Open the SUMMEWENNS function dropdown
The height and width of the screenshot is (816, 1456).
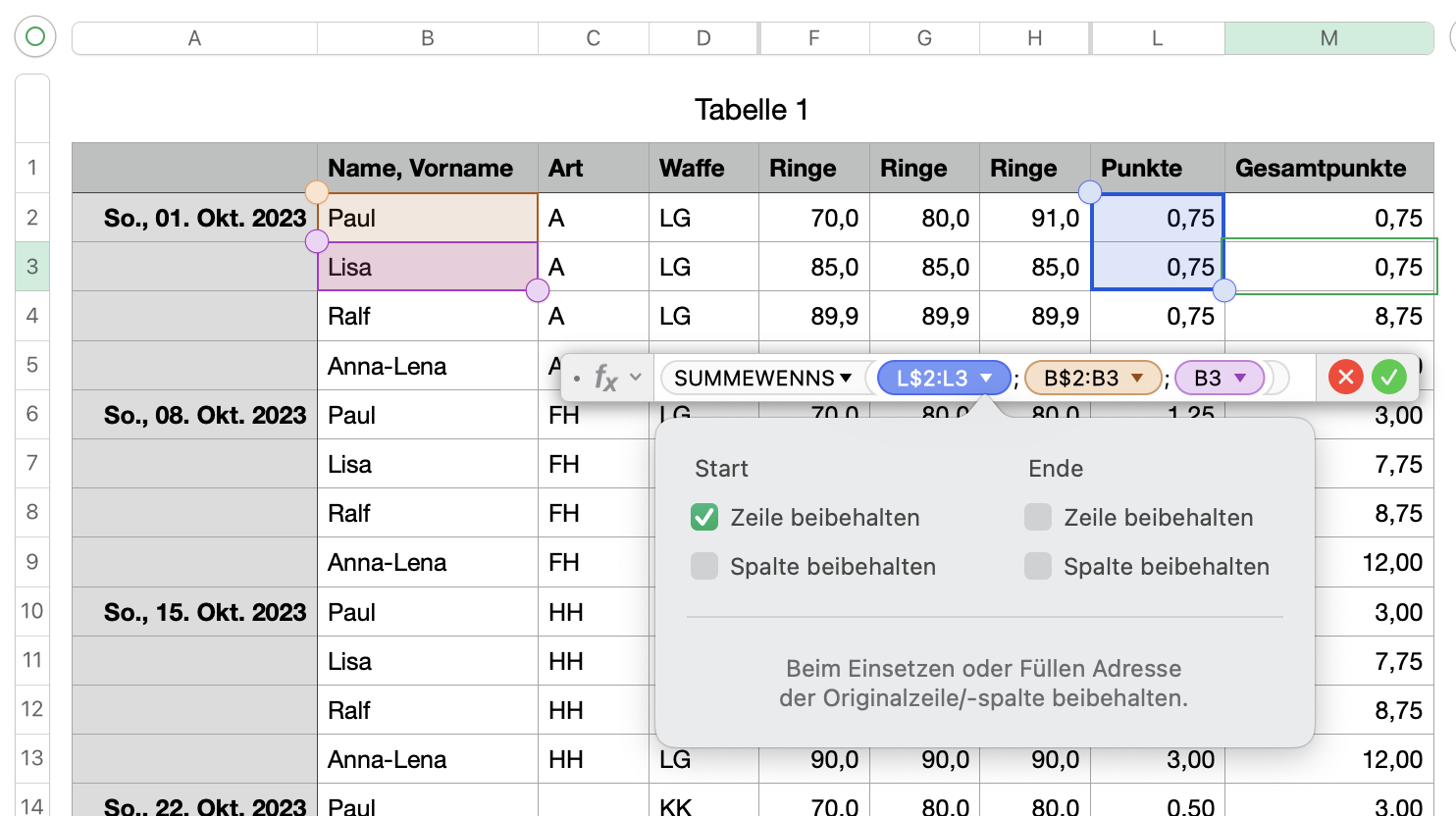pos(846,378)
